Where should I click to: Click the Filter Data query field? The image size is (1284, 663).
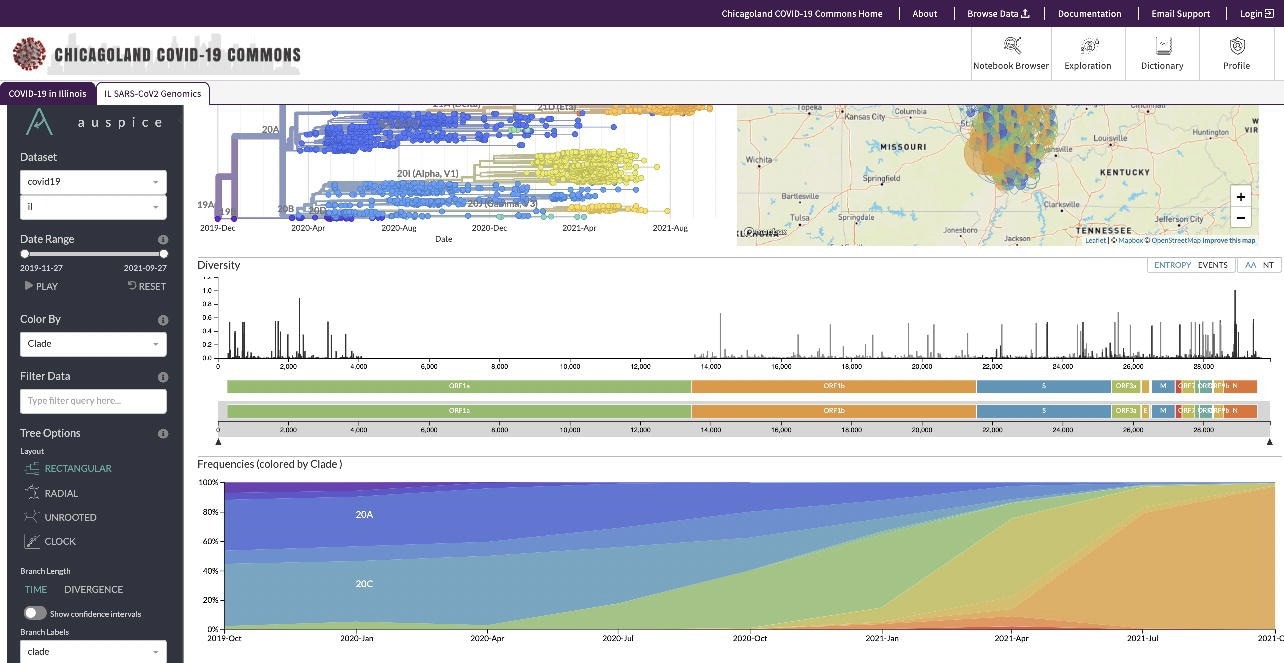pos(92,401)
